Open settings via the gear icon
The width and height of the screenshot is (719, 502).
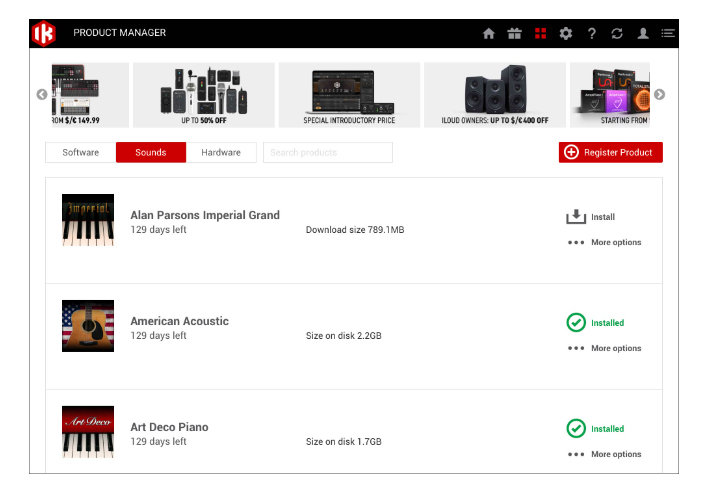[x=566, y=34]
